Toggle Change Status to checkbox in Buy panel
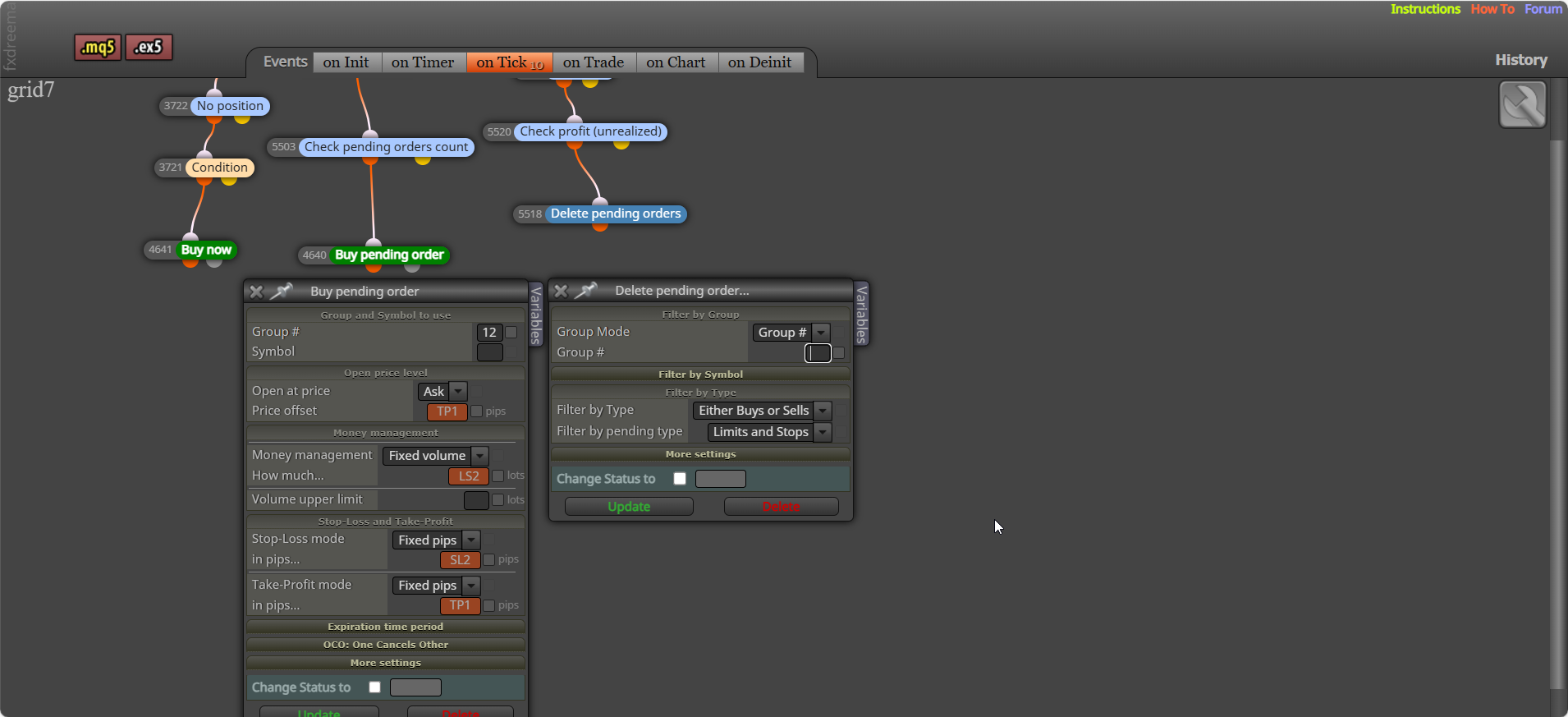The width and height of the screenshot is (1568, 717). (x=374, y=687)
